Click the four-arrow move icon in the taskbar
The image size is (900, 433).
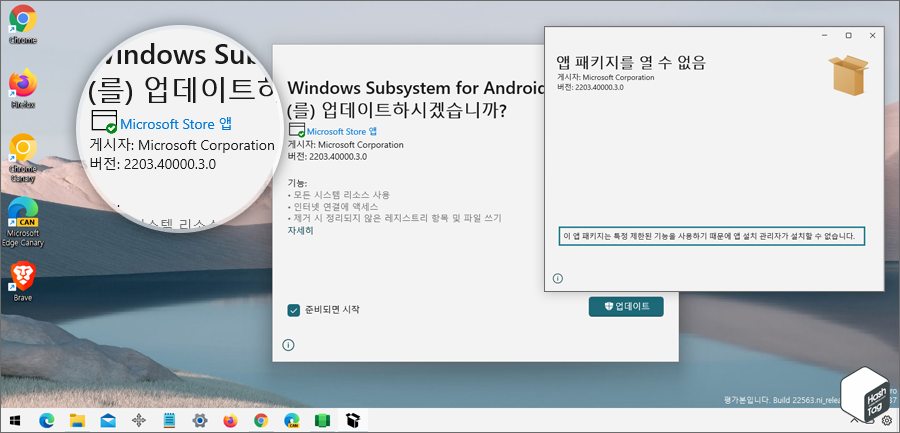pyautogui.click(x=138, y=420)
